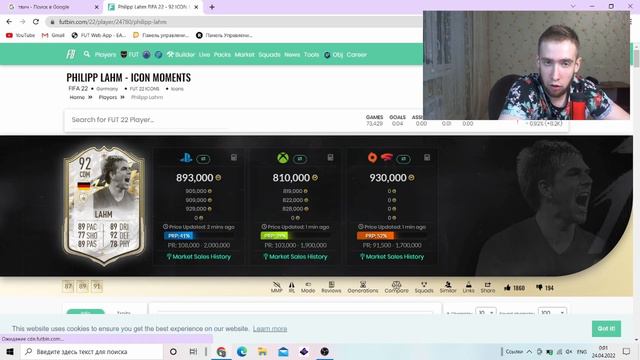The image size is (640, 360).
Task: Open the Mode option under the card
Action: point(308,287)
